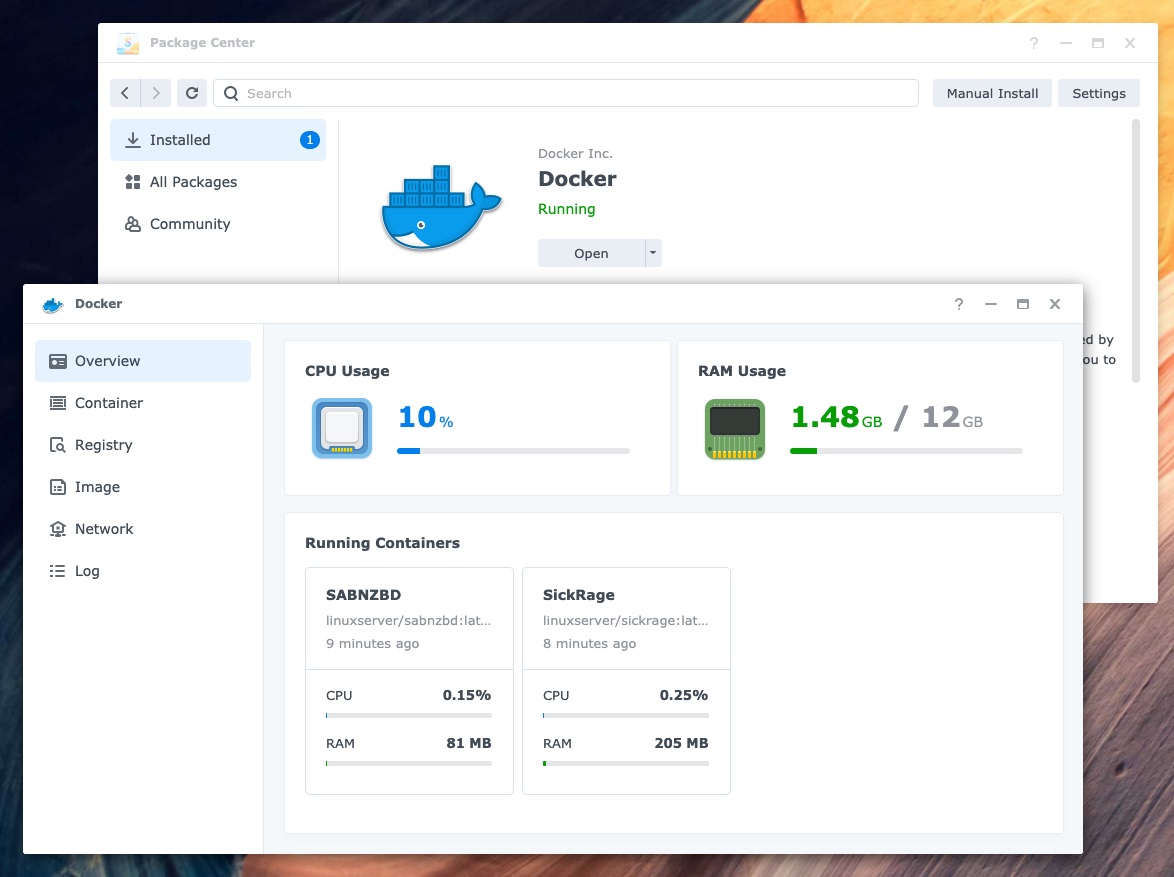
Task: Refresh the Package Center list
Action: coord(192,93)
